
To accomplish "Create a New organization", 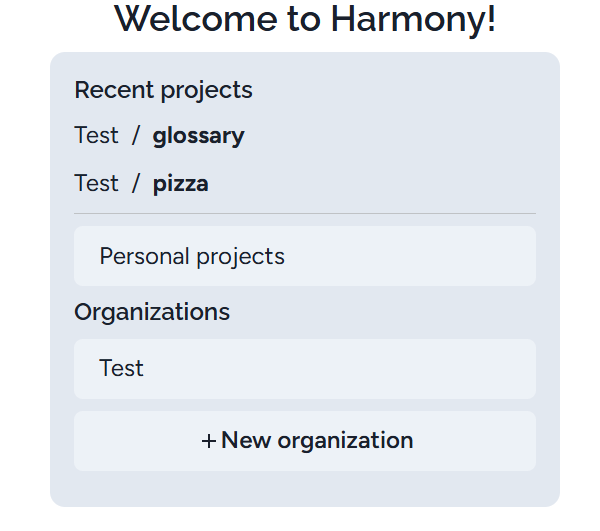I will click(x=304, y=441).
